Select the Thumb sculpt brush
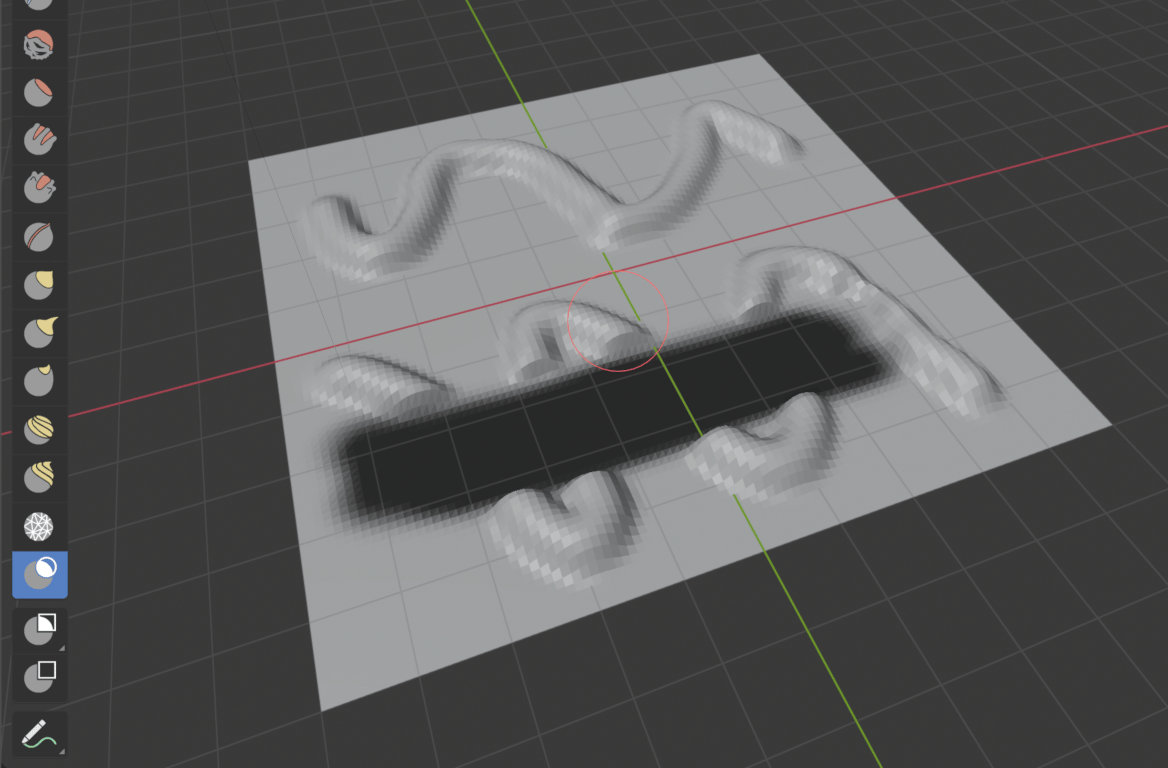Screen dimensions: 1168x768 39,379
